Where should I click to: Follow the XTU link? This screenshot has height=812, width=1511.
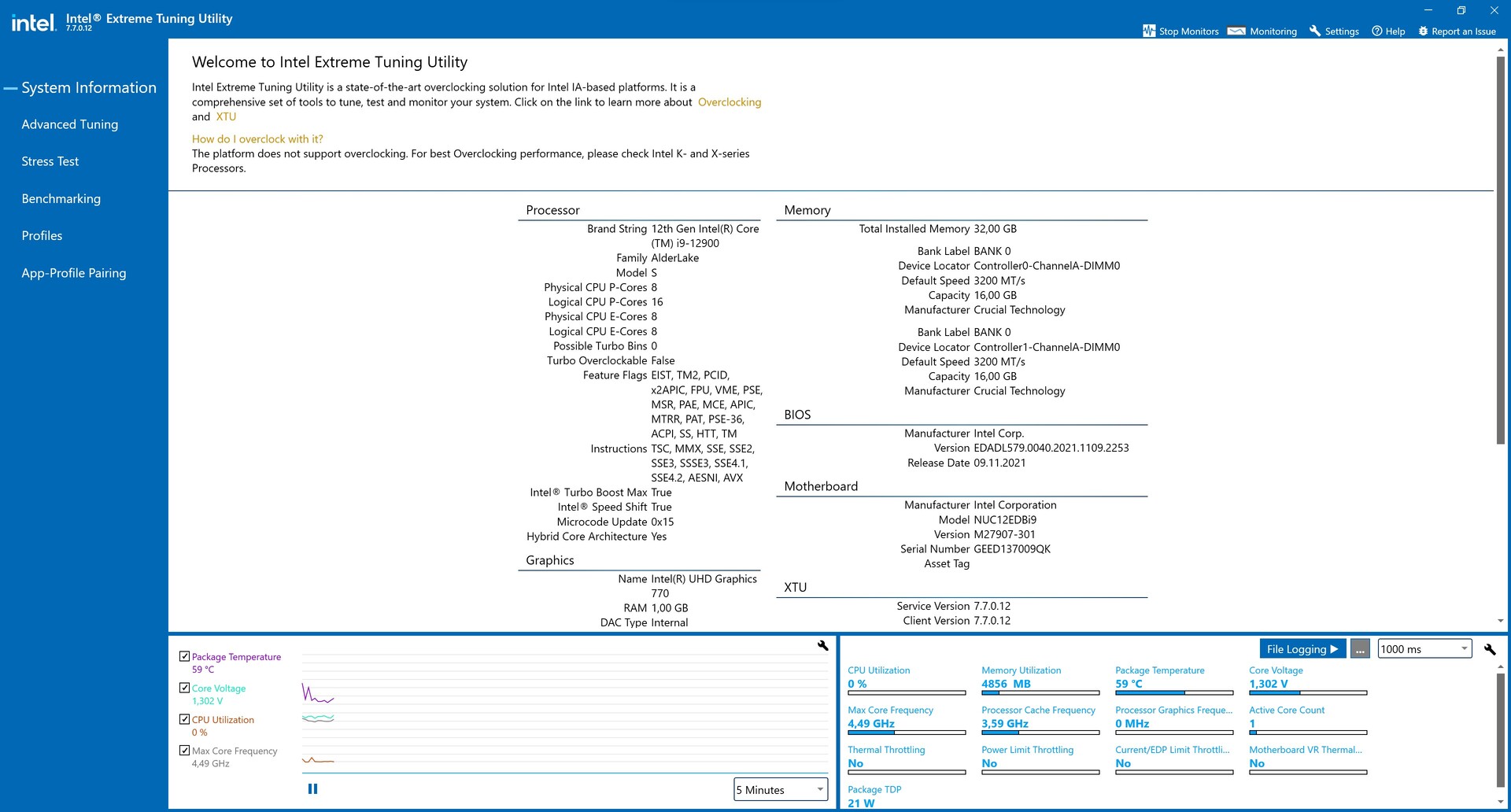pyautogui.click(x=226, y=116)
